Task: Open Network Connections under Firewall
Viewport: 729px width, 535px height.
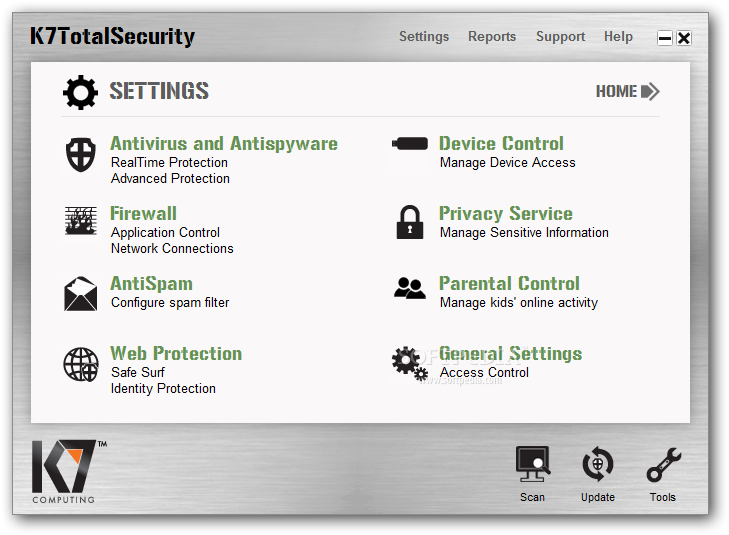Action: coord(172,248)
